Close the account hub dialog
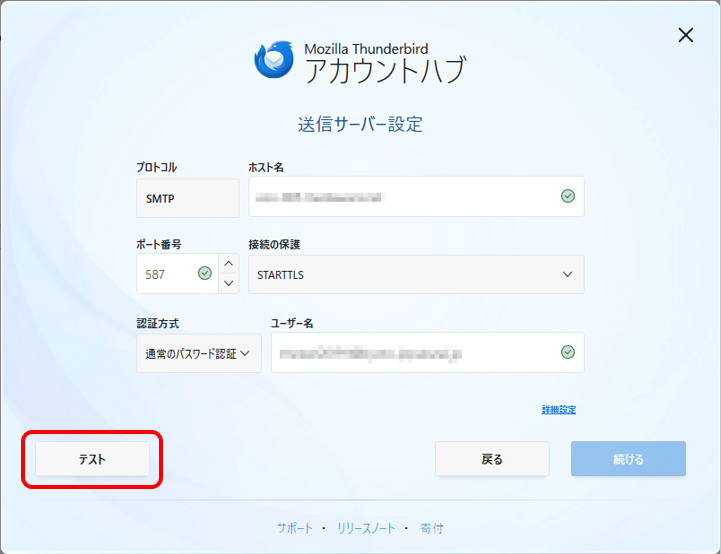The height and width of the screenshot is (554, 721). (686, 36)
